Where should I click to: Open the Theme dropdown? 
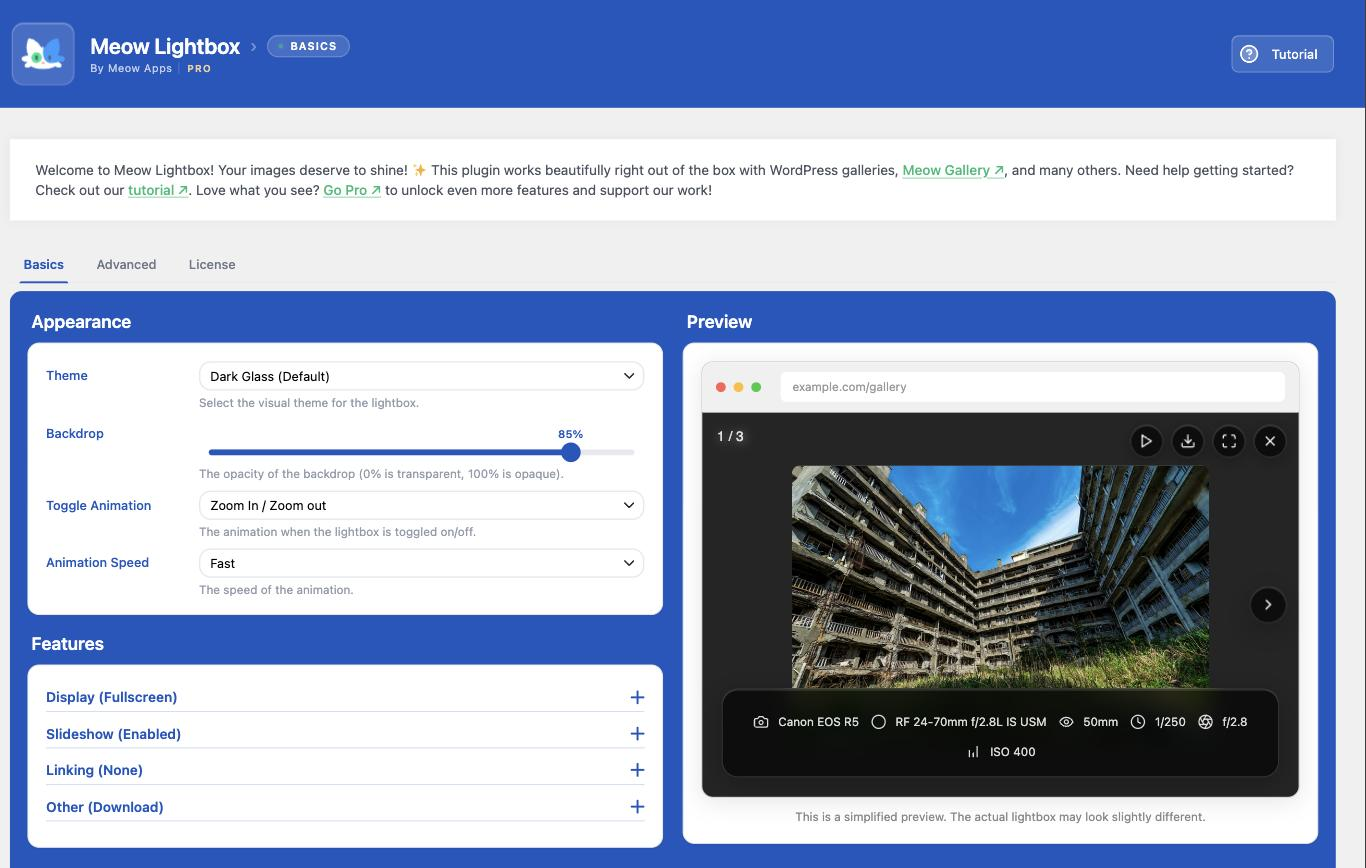(421, 376)
